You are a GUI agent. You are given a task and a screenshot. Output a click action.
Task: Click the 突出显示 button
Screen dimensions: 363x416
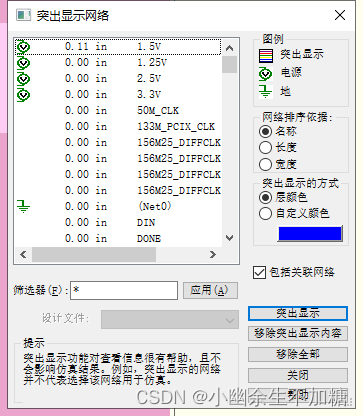pos(298,313)
